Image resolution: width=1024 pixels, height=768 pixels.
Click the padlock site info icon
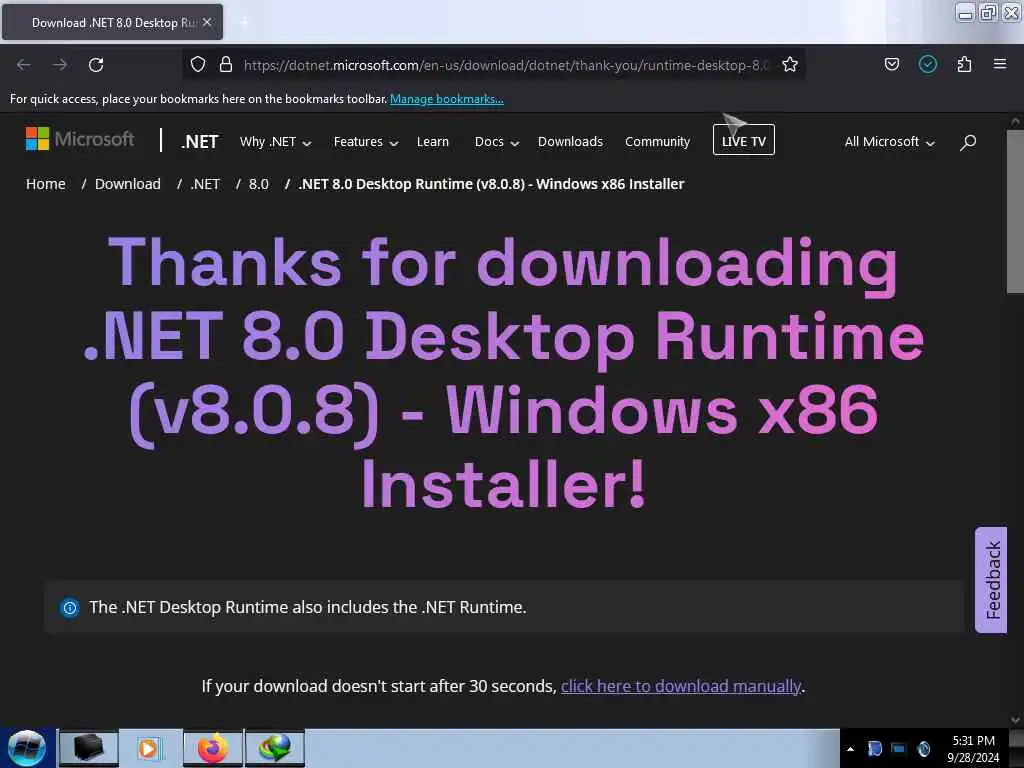[x=226, y=64]
